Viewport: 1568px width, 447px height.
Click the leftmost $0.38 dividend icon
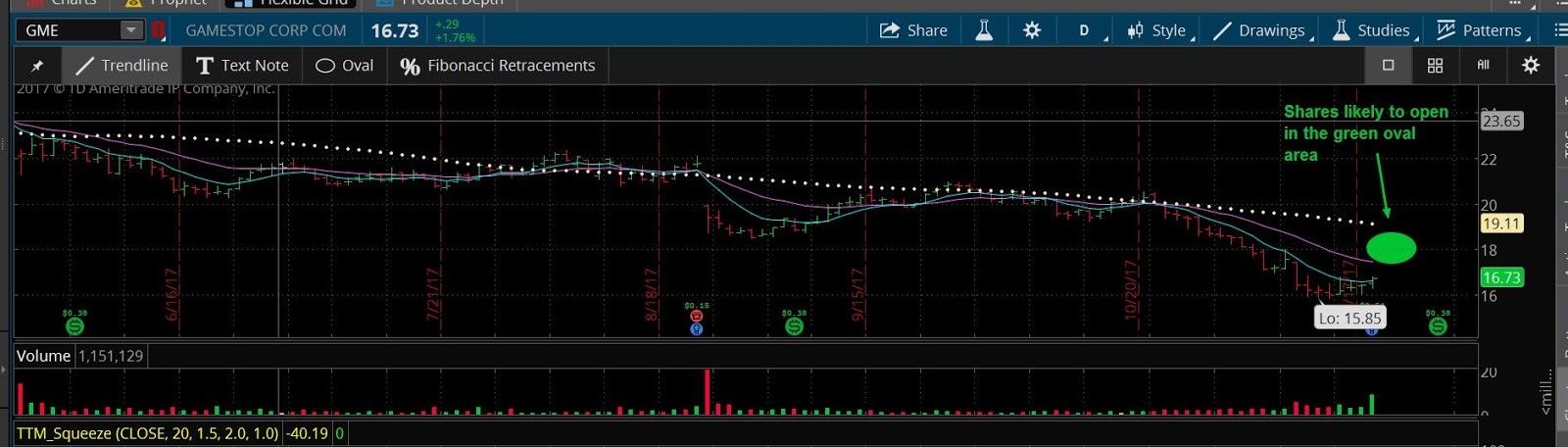(x=74, y=326)
